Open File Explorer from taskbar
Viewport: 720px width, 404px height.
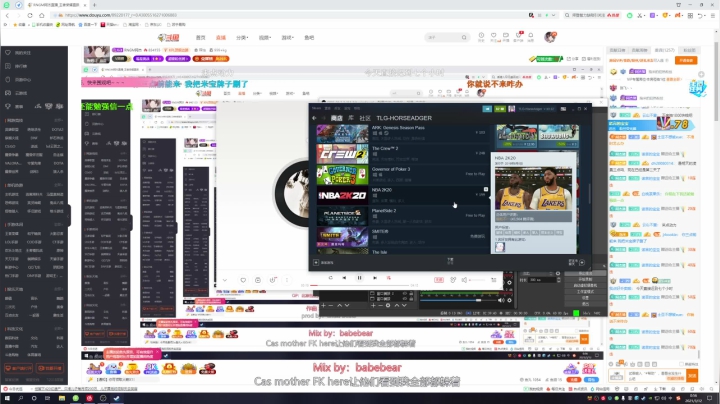point(62,398)
